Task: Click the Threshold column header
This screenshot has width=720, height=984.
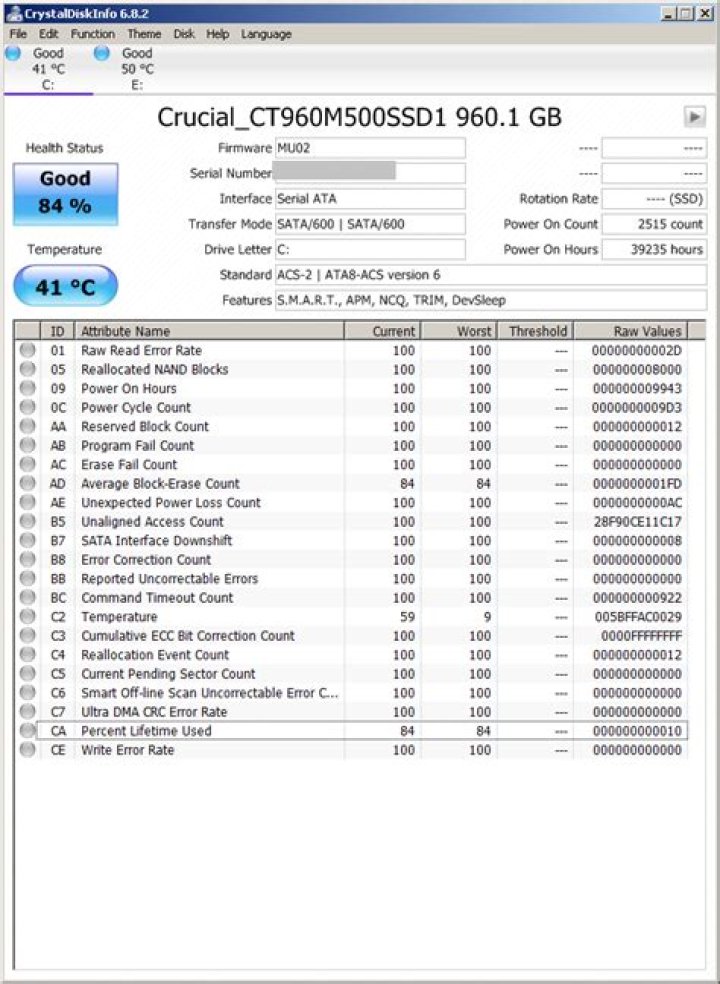Action: [535, 331]
